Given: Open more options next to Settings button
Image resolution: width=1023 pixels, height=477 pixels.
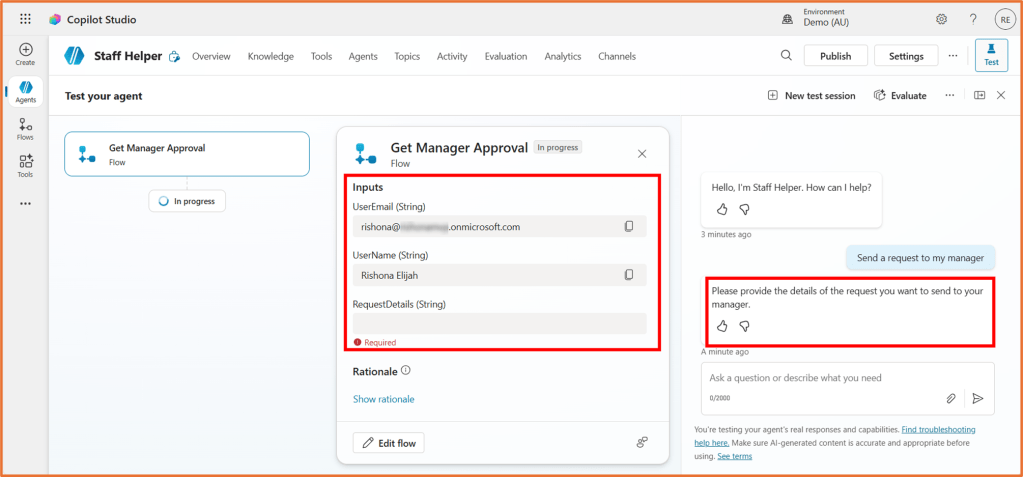Looking at the screenshot, I should (x=953, y=56).
